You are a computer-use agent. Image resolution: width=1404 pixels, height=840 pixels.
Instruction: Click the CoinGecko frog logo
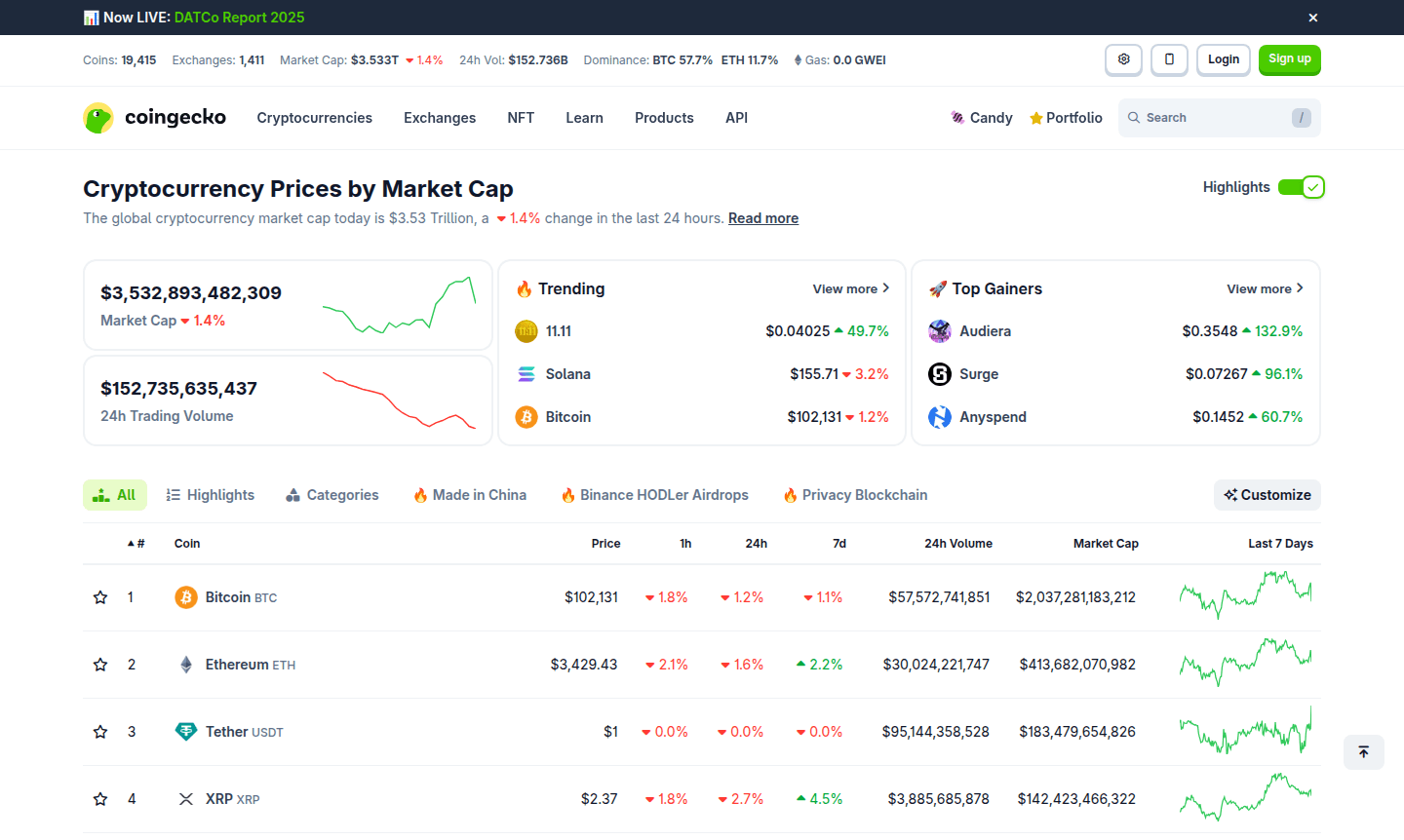(97, 117)
